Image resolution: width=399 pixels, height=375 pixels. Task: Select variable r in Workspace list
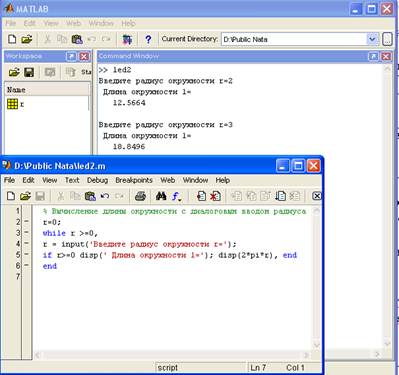(x=16, y=104)
